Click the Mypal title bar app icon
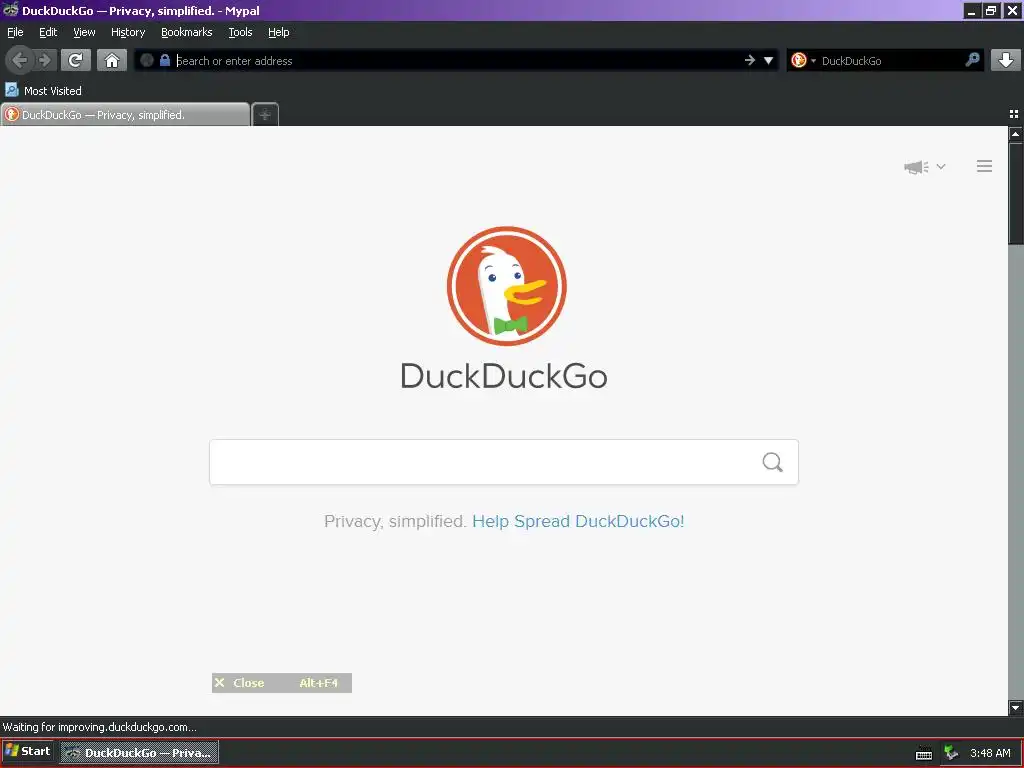Image resolution: width=1024 pixels, height=768 pixels. tap(10, 10)
